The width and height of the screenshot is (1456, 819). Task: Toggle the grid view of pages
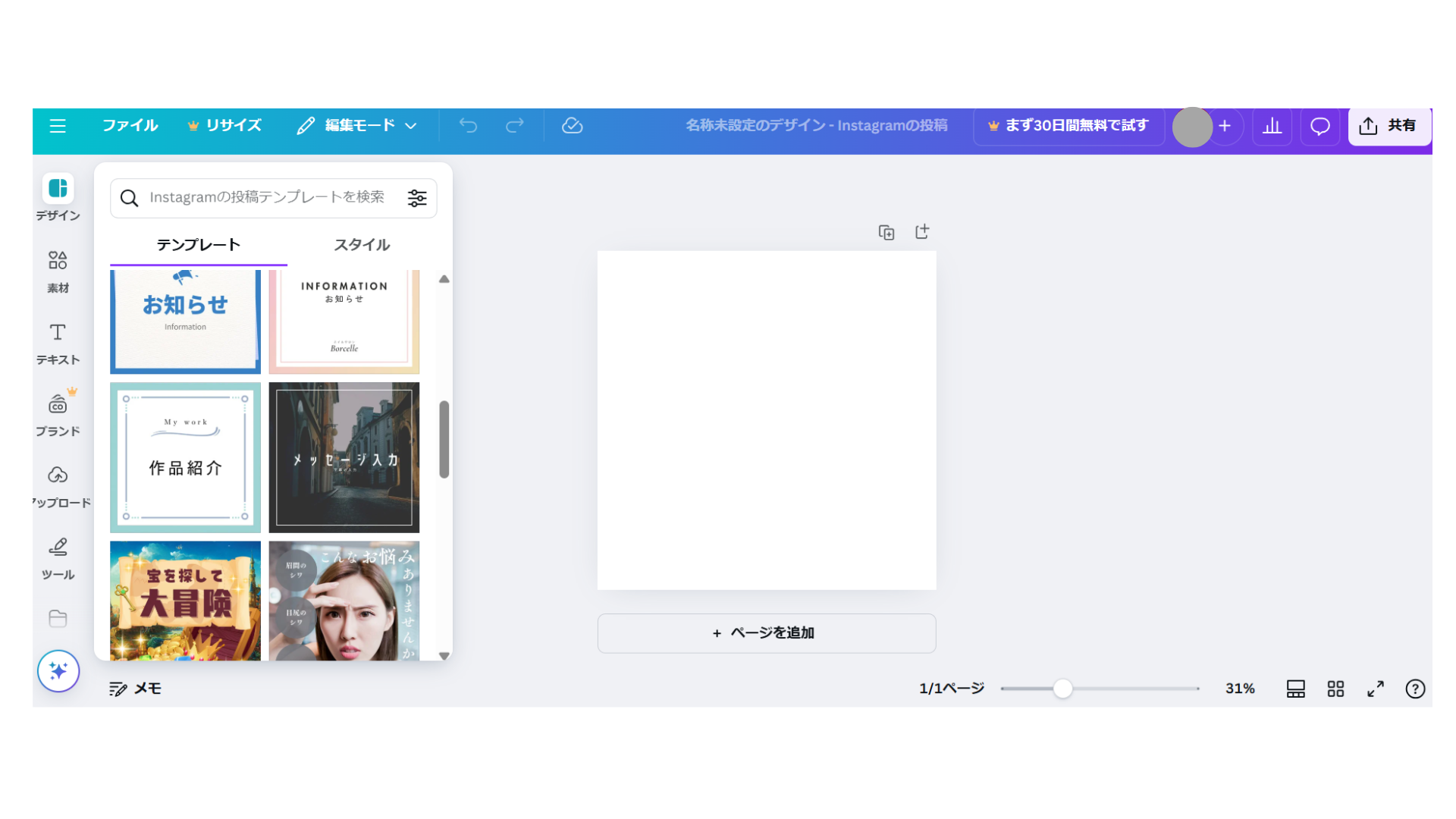pyautogui.click(x=1335, y=689)
